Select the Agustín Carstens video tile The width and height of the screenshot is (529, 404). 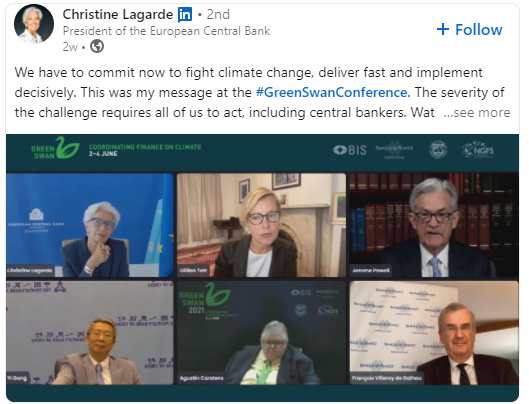[x=261, y=332]
